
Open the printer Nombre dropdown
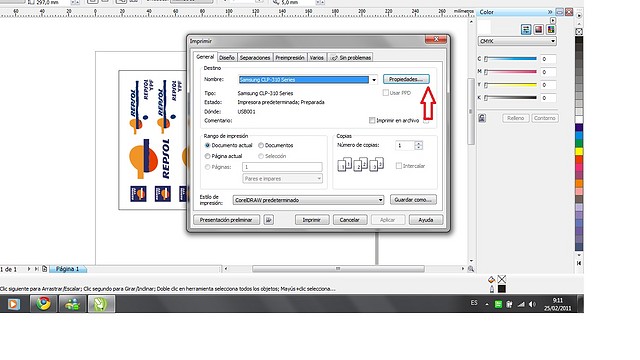374,80
